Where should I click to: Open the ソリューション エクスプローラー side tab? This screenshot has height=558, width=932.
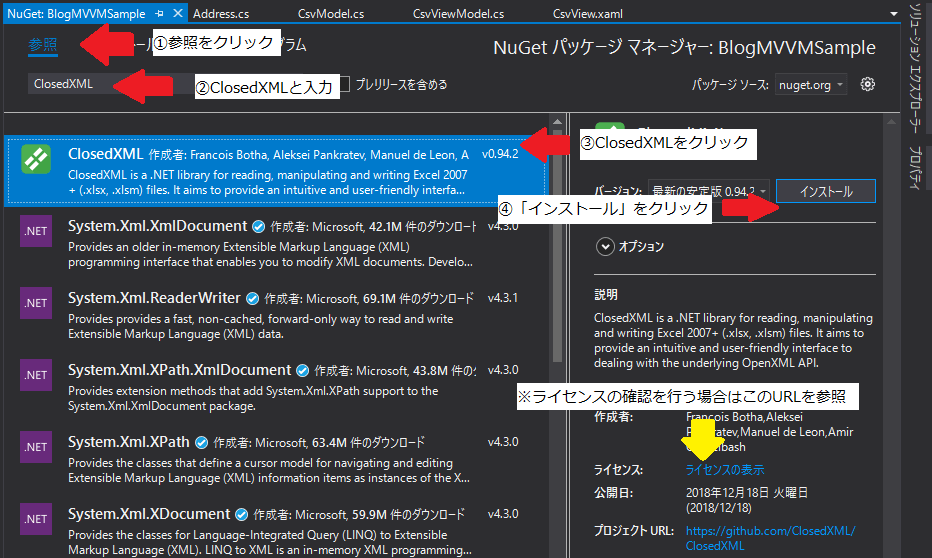point(915,68)
